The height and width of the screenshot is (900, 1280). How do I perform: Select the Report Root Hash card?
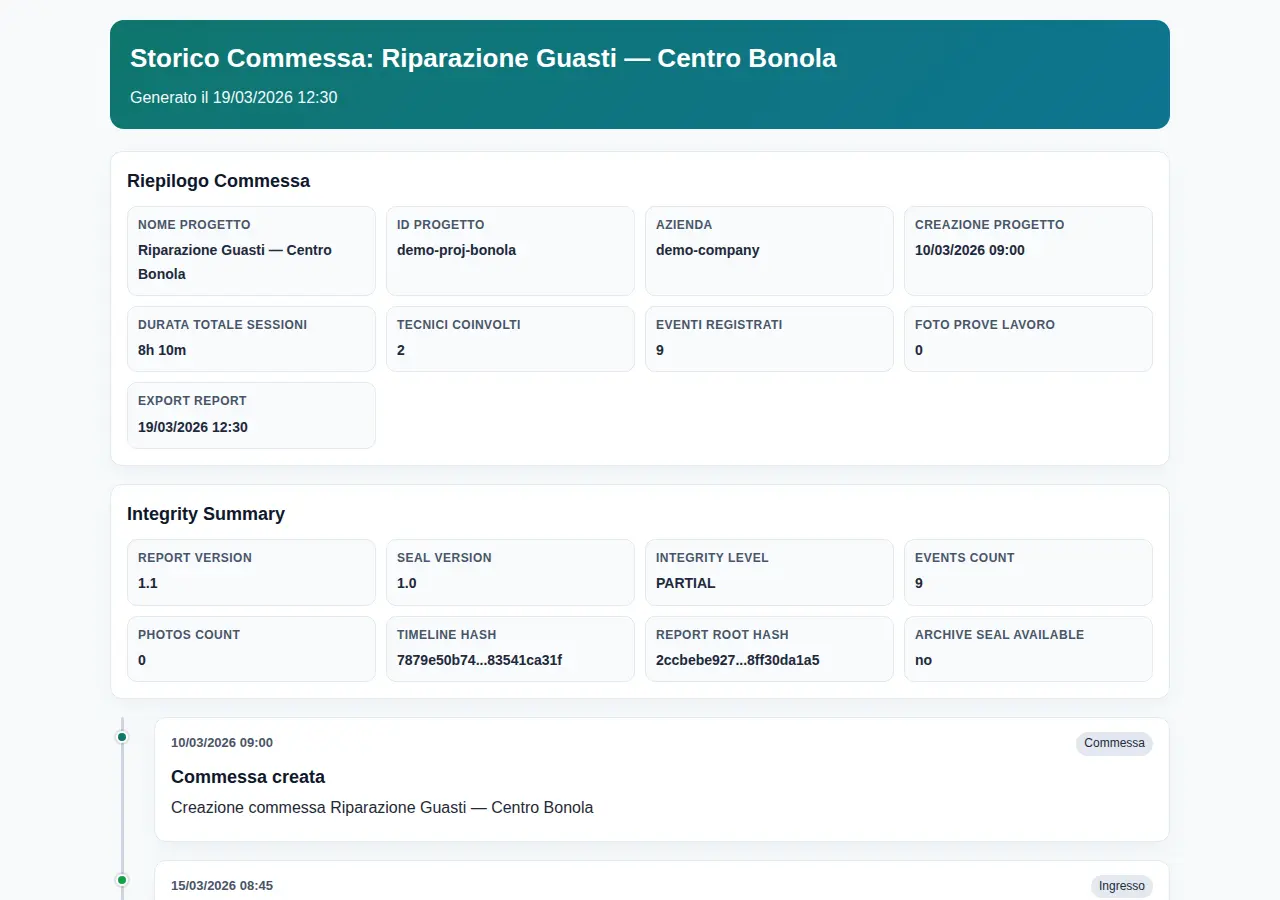(768, 648)
